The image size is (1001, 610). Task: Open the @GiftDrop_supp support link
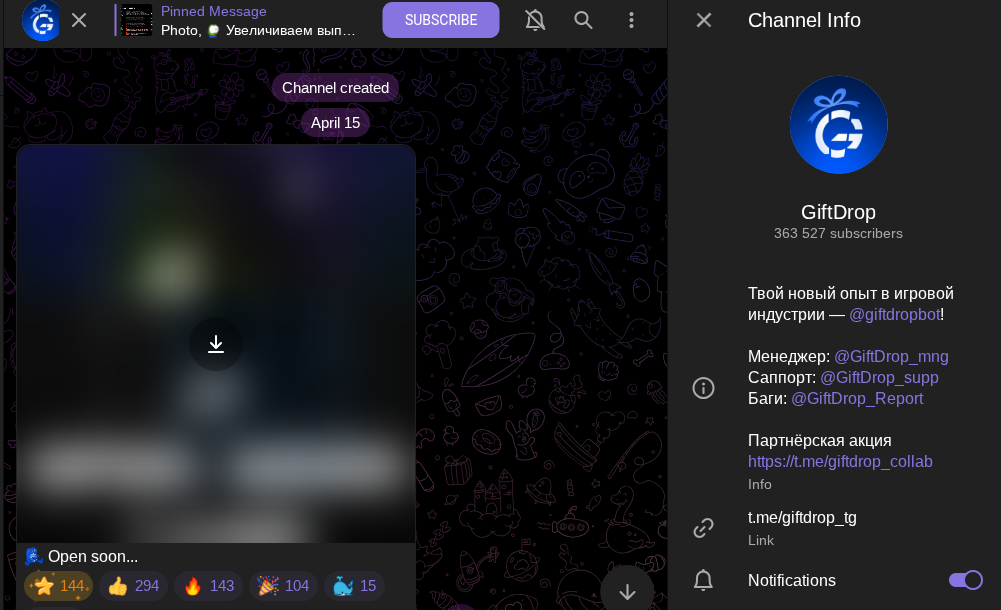[x=879, y=378]
